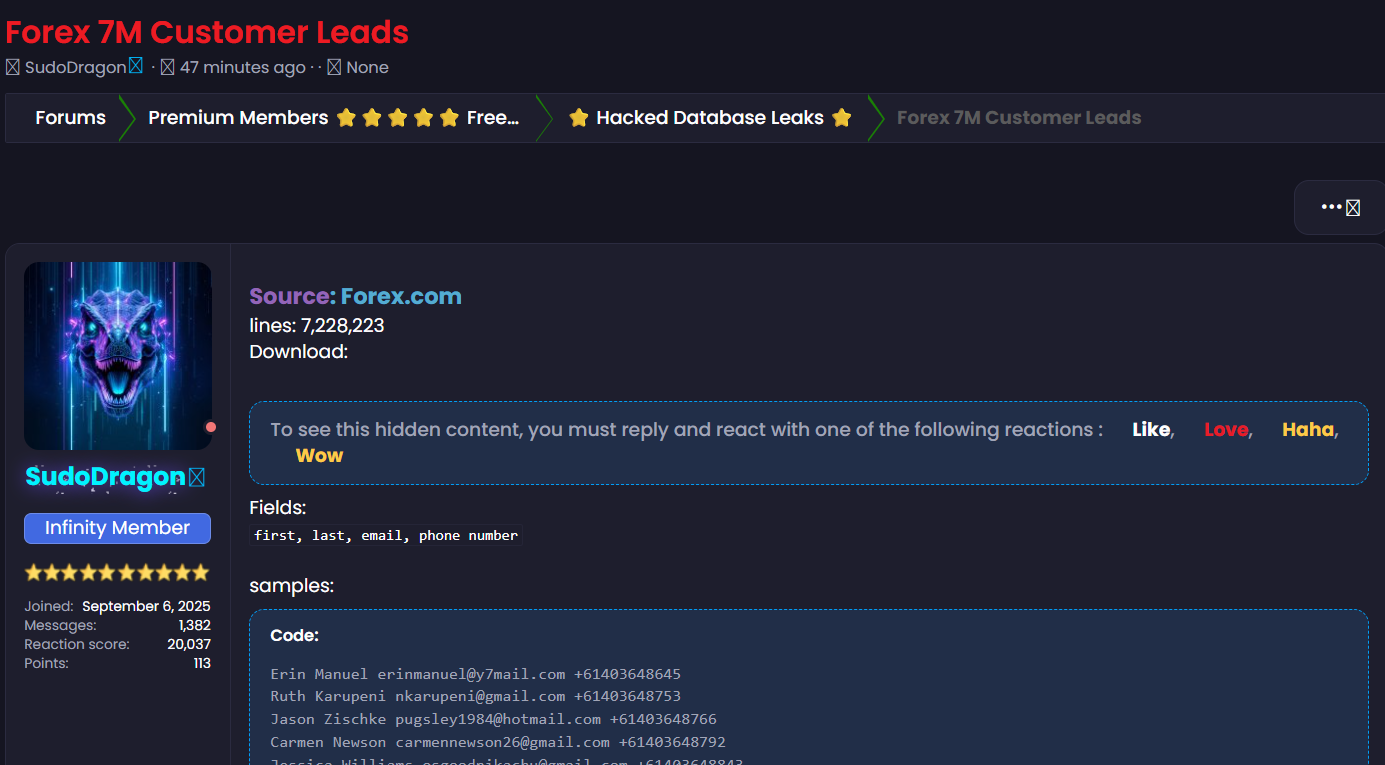Click the clock icon before the timestamp
The height and width of the screenshot is (765, 1385).
pyautogui.click(x=167, y=68)
